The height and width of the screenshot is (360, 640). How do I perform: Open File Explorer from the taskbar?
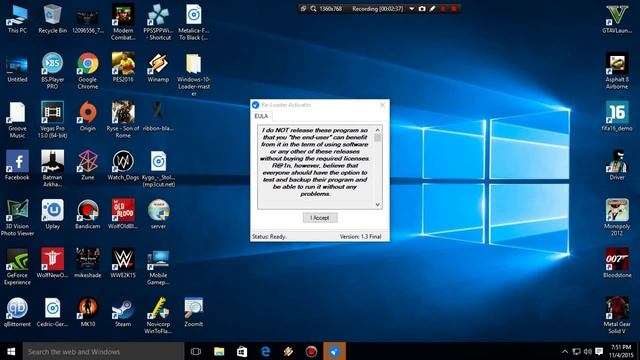point(219,351)
